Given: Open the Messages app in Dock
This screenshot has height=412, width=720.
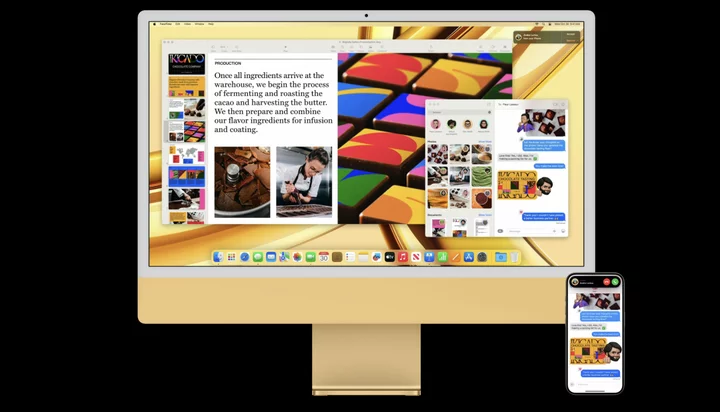Looking at the screenshot, I should [257, 257].
